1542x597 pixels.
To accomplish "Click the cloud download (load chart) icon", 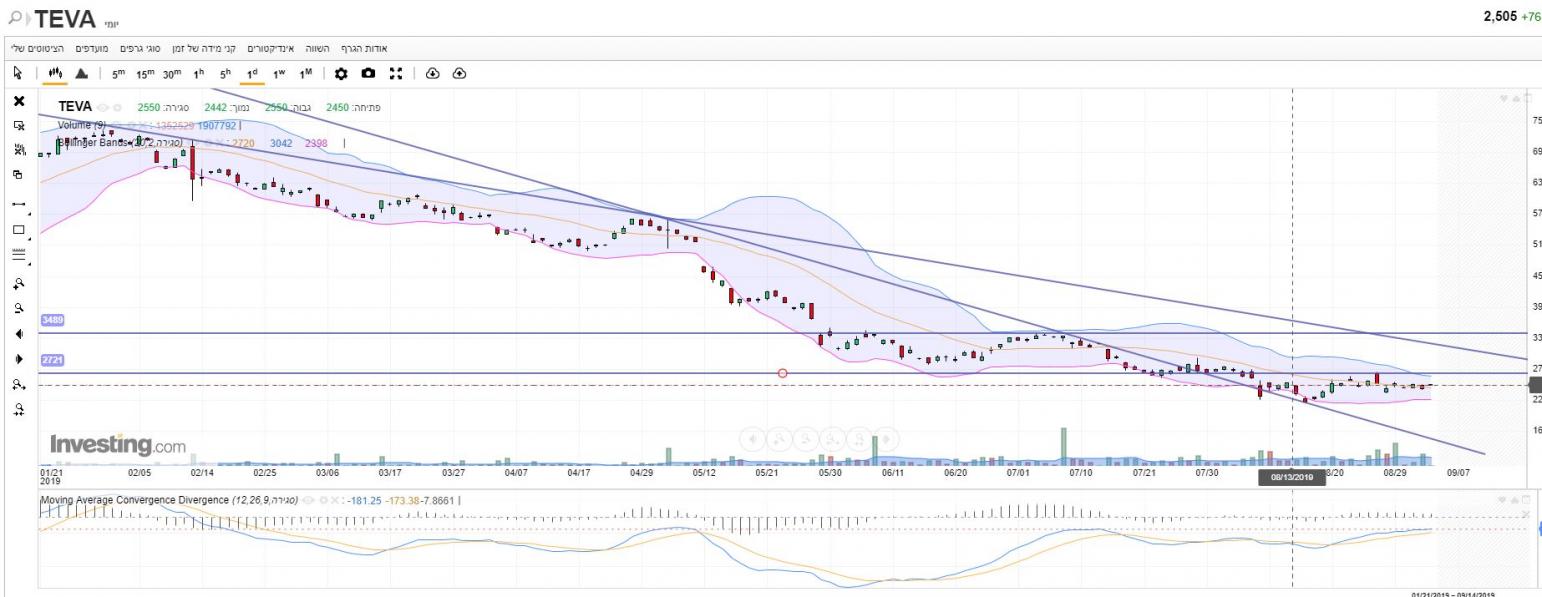I will [432, 74].
